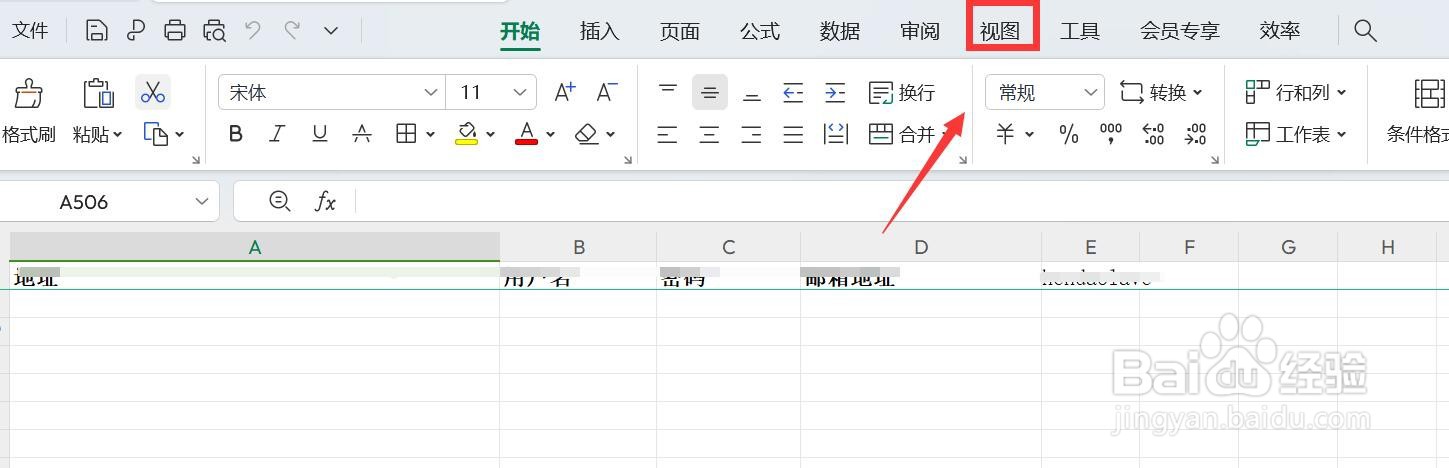Click the Borders icon
This screenshot has width=1449, height=468.
tap(406, 134)
